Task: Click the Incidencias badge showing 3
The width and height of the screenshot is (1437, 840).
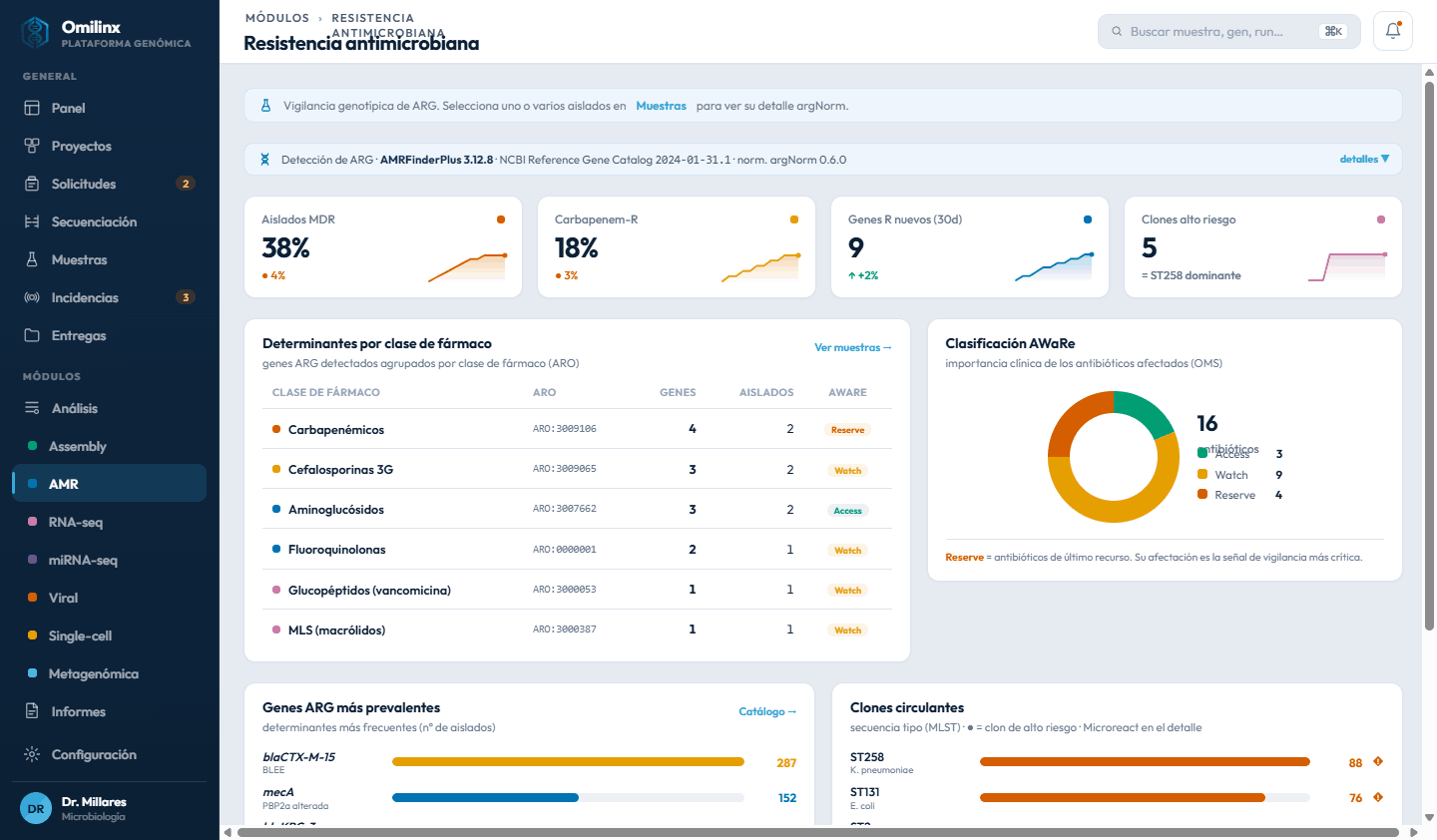Action: click(x=185, y=297)
